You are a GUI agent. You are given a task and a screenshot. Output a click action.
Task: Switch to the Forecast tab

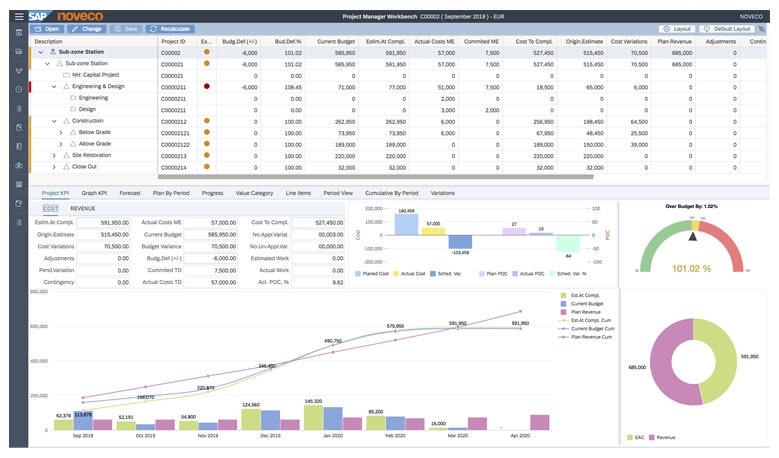[130, 193]
